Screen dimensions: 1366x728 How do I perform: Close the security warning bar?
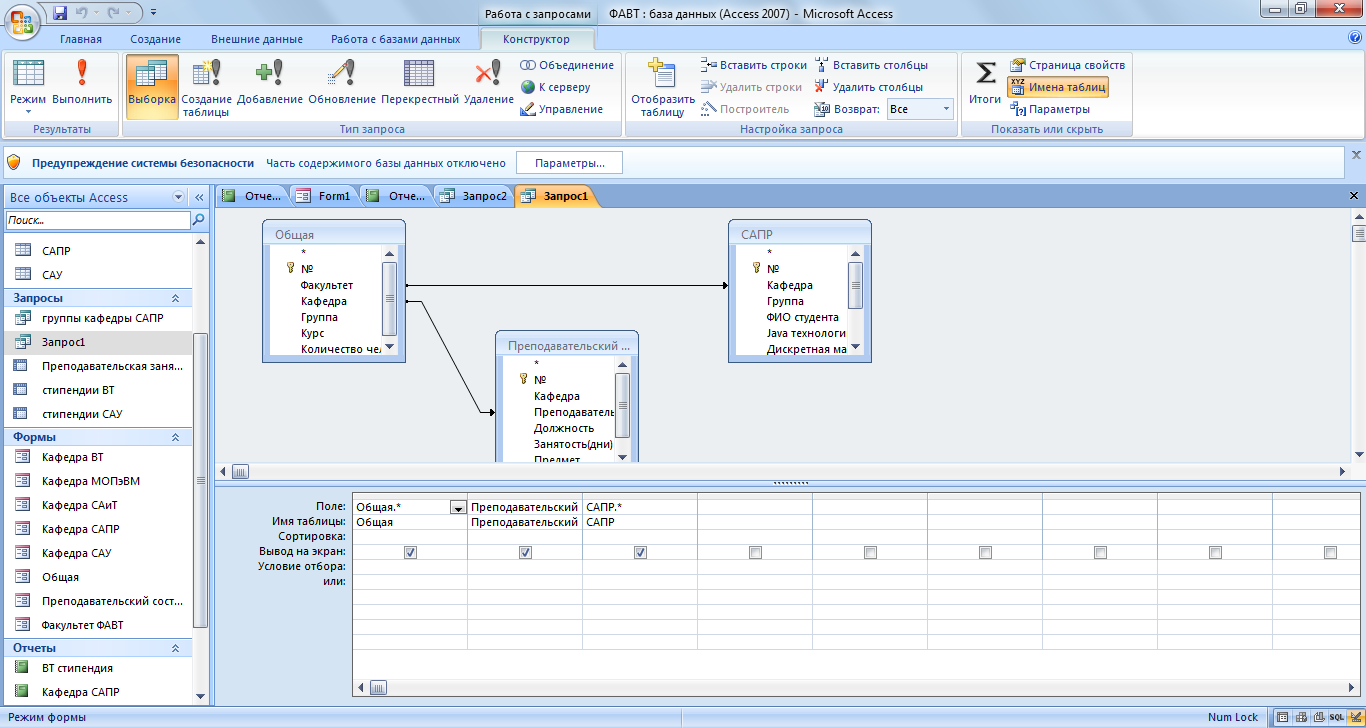click(1356, 155)
